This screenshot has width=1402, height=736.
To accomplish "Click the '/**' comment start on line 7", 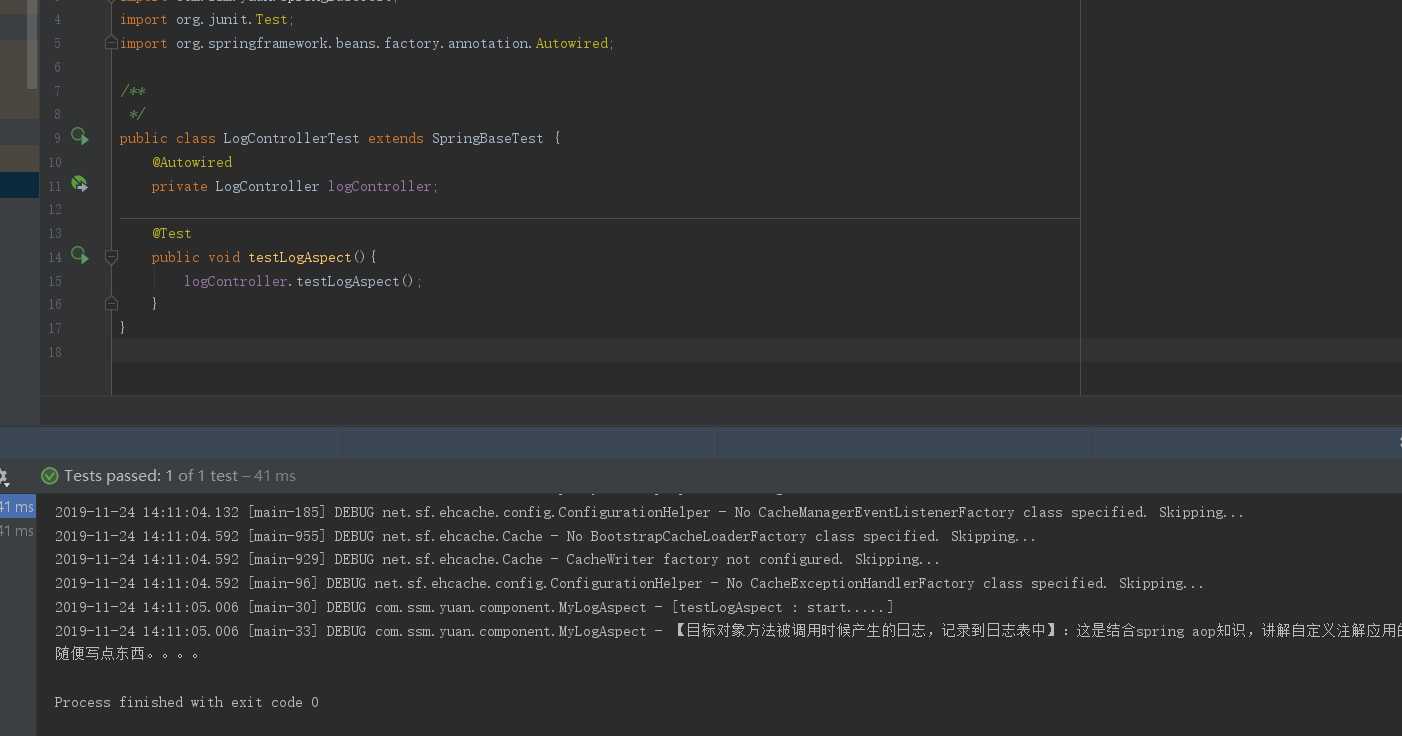I will [x=132, y=91].
